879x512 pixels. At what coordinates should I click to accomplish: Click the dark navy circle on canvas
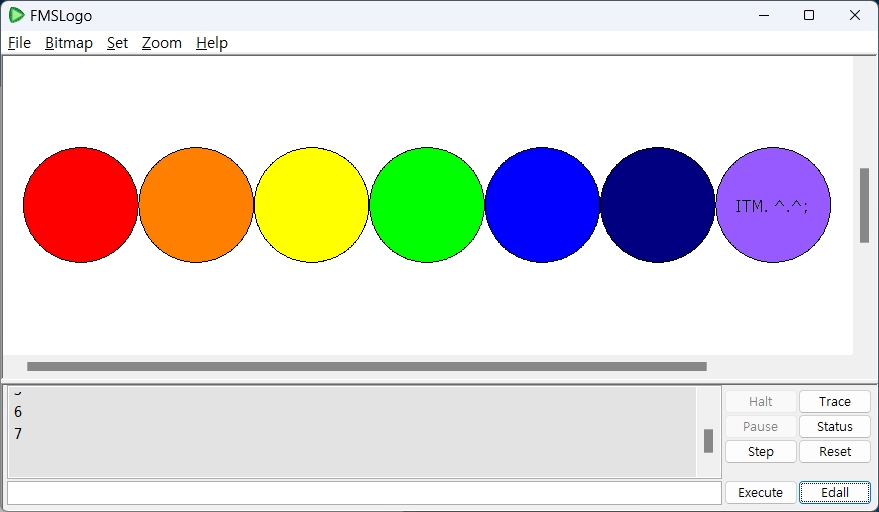[x=658, y=205]
